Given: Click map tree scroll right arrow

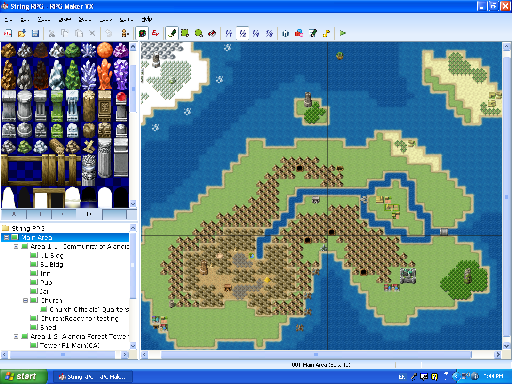Looking at the screenshot, I should (x=125, y=355).
